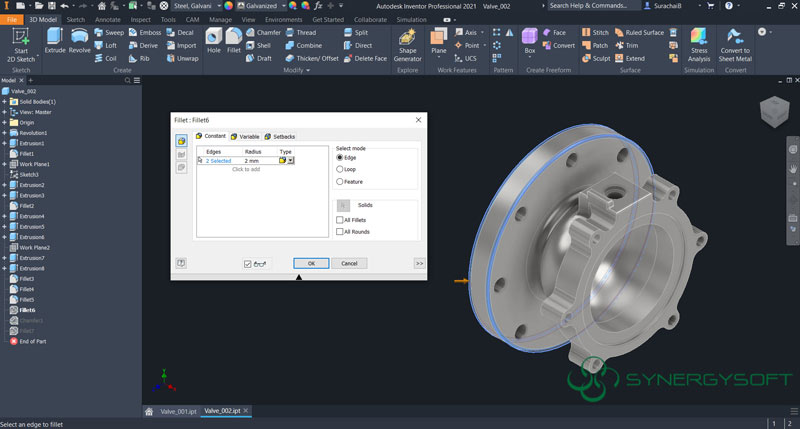Select the Delete Face tool

[x=365, y=58]
